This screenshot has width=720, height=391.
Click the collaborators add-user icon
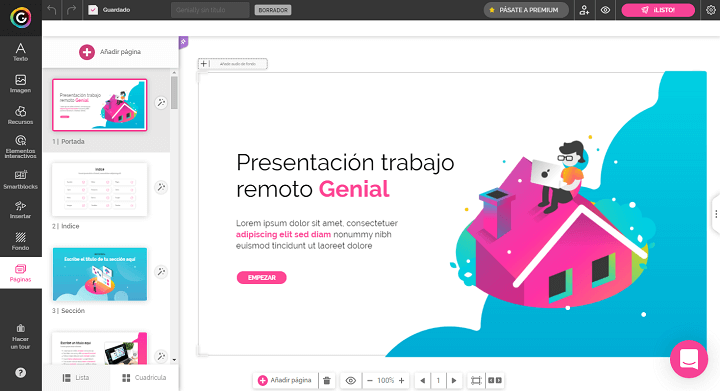click(584, 10)
